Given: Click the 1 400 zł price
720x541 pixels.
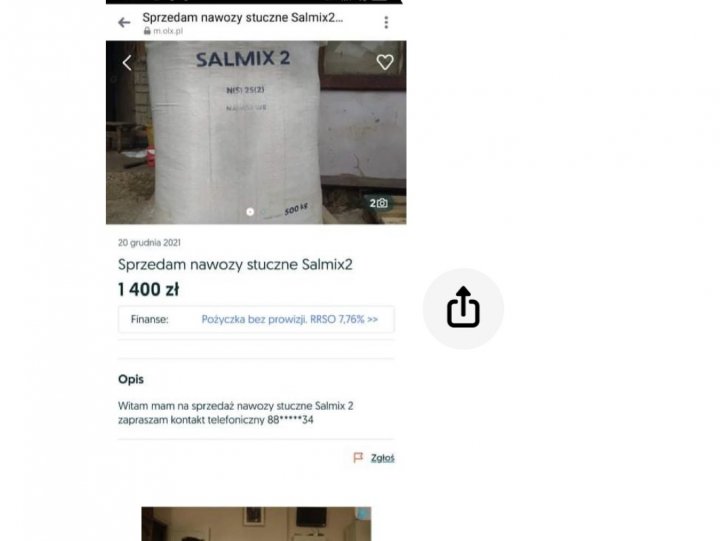Looking at the screenshot, I should click(148, 290).
